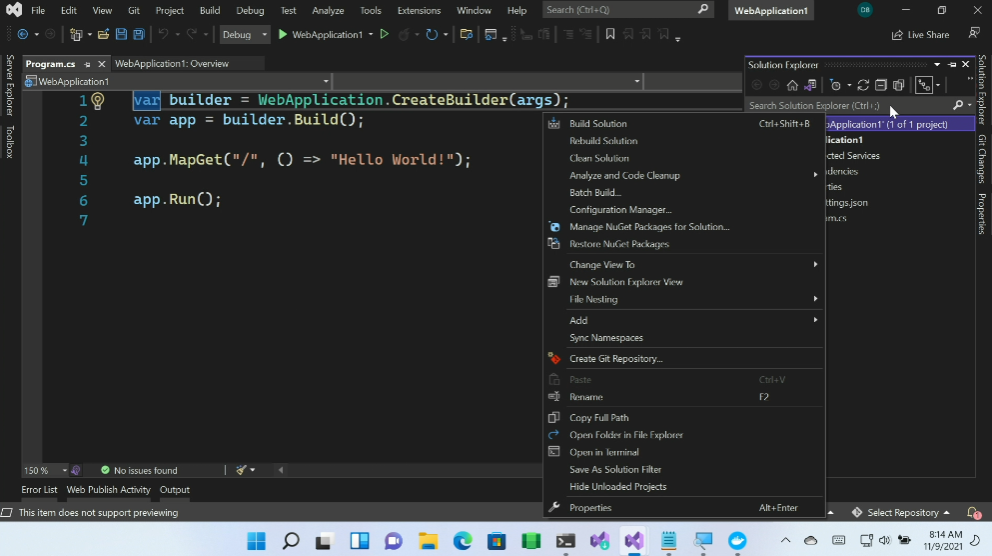Screen dimensions: 992x556
Task: Click Show All Files icon in Solution Explorer
Action: 899,85
